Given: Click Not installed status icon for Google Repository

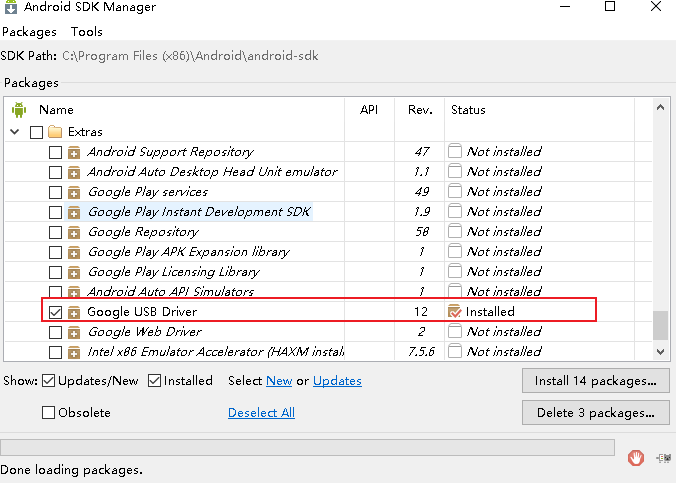Looking at the screenshot, I should [455, 231].
